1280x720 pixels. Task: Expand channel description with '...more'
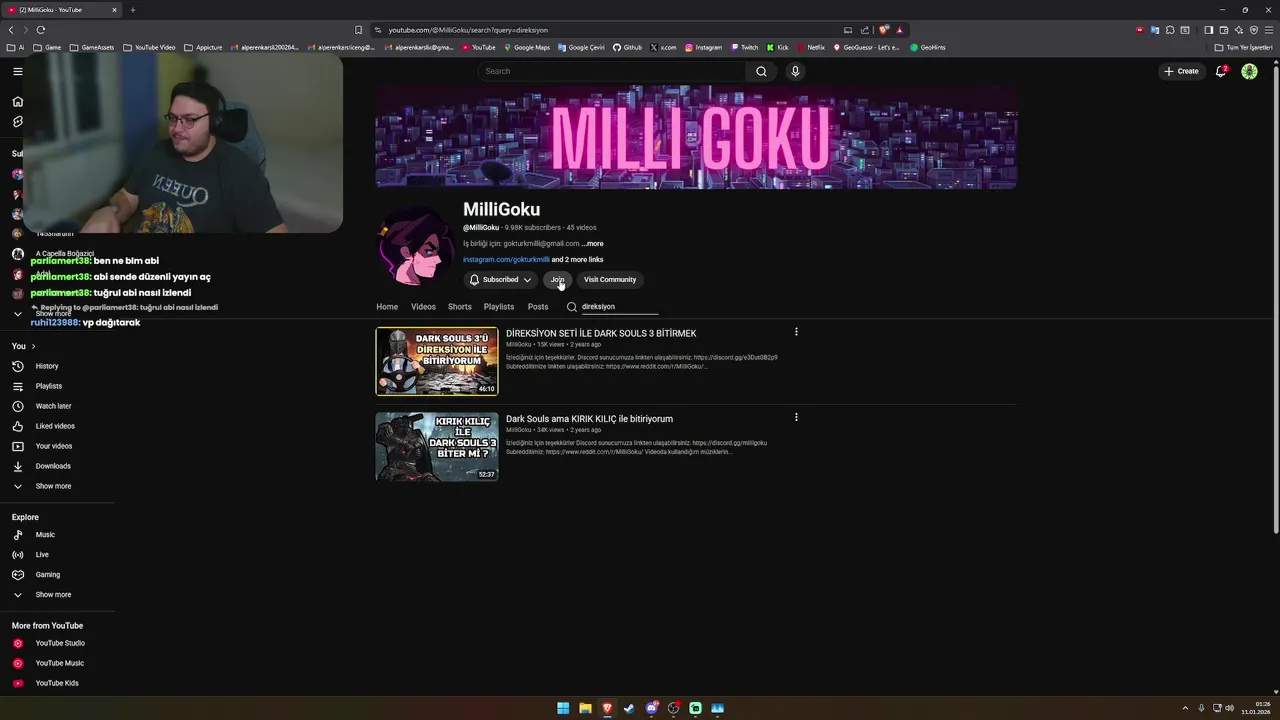593,243
